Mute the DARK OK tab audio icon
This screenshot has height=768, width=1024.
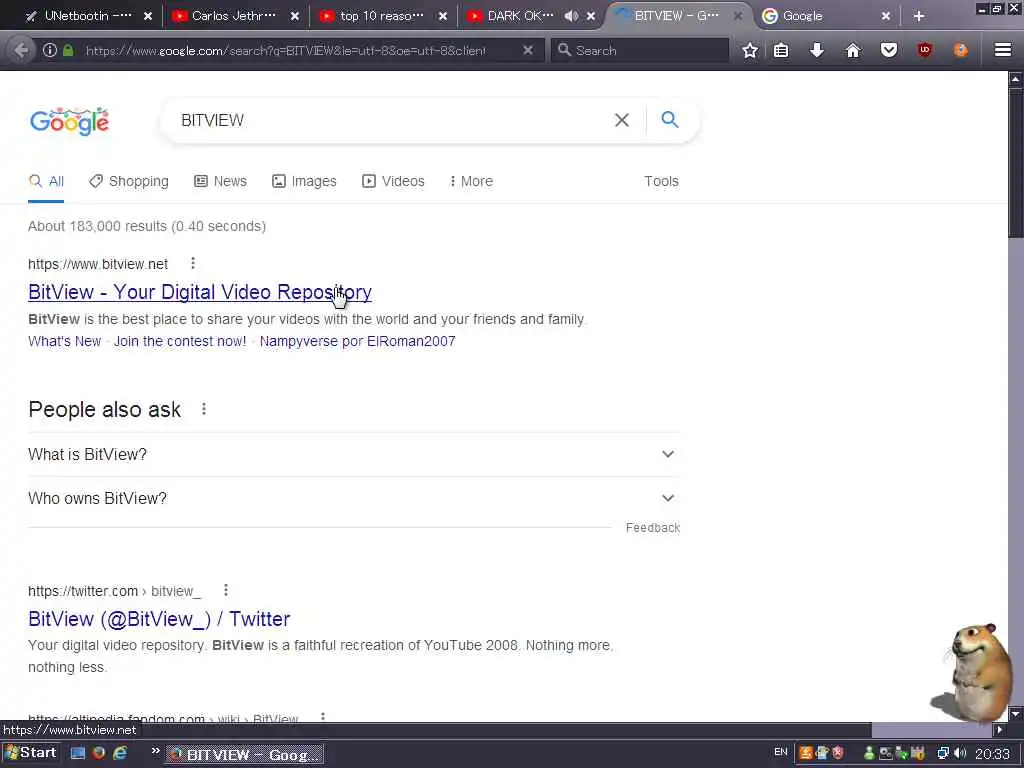click(x=571, y=16)
